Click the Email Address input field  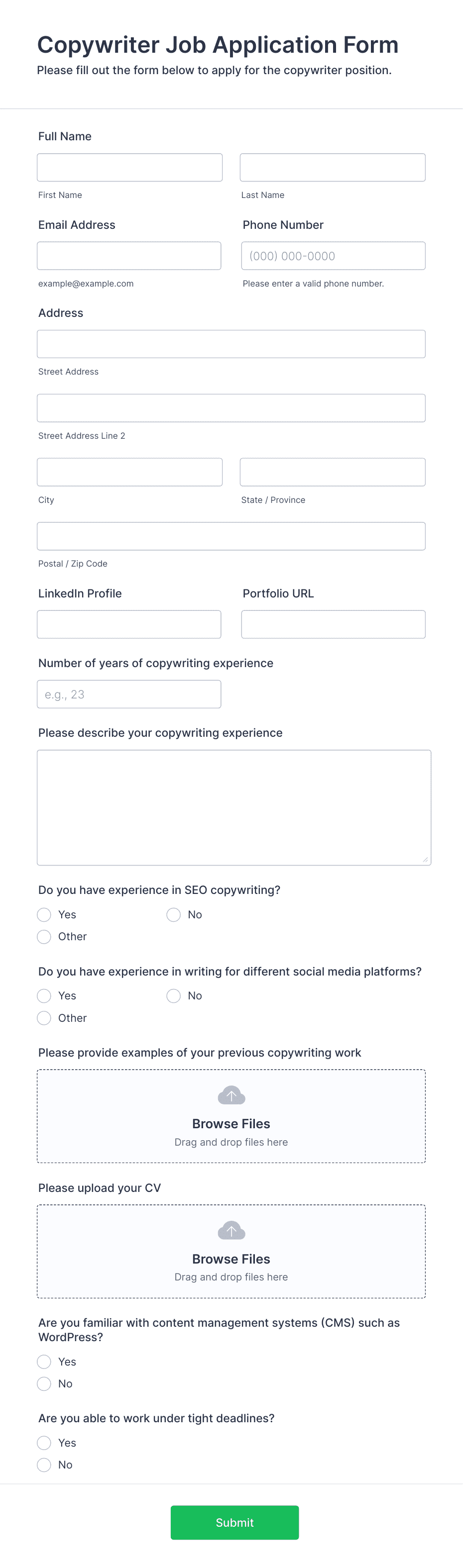coord(129,256)
